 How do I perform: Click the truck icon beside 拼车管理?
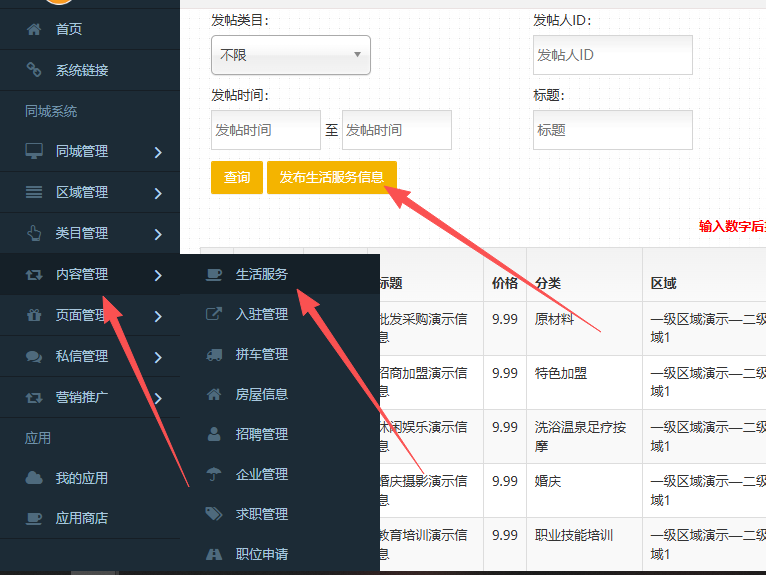214,354
